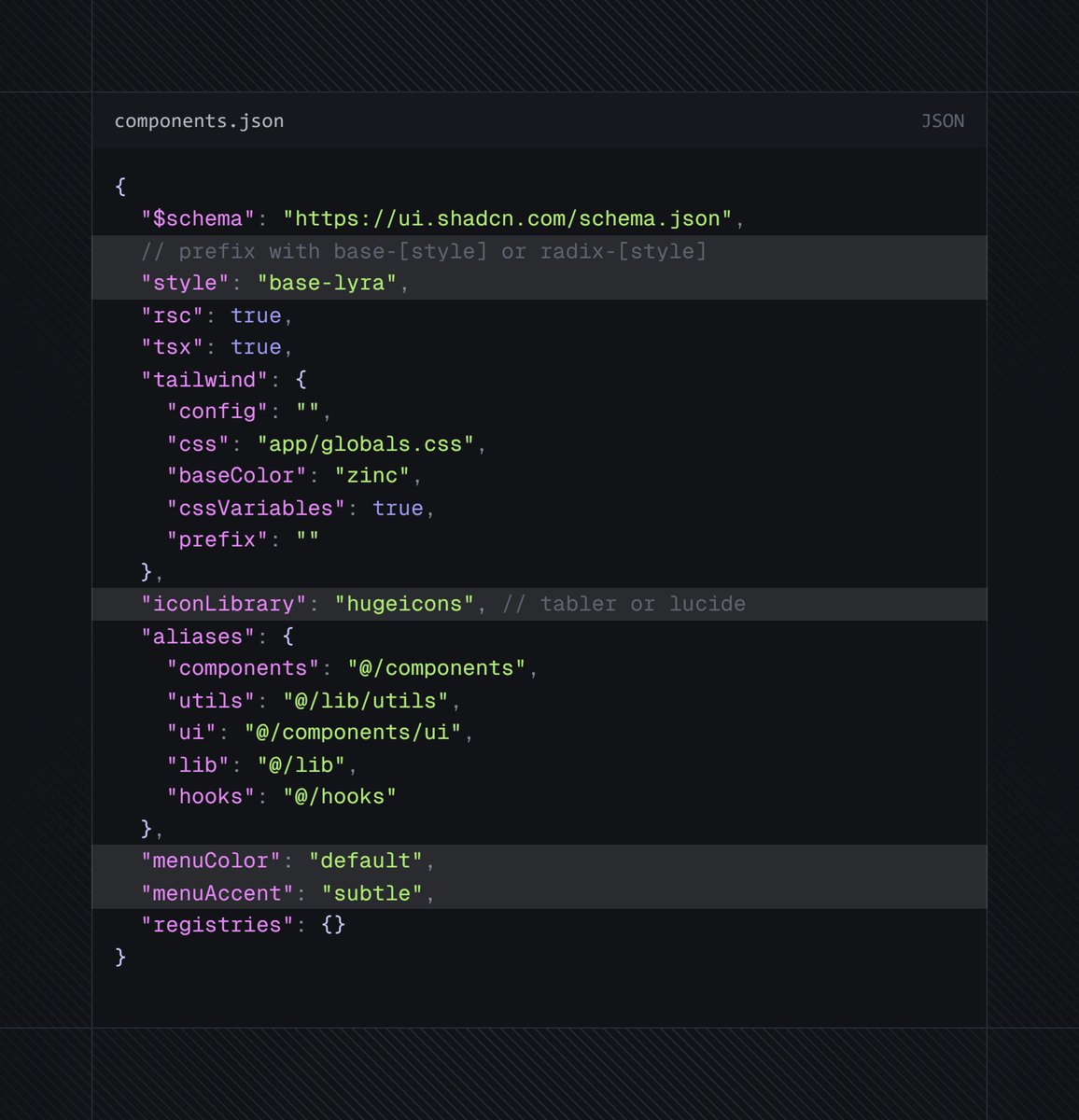Click the "css" key
1079x1120 pixels.
pyautogui.click(x=198, y=444)
